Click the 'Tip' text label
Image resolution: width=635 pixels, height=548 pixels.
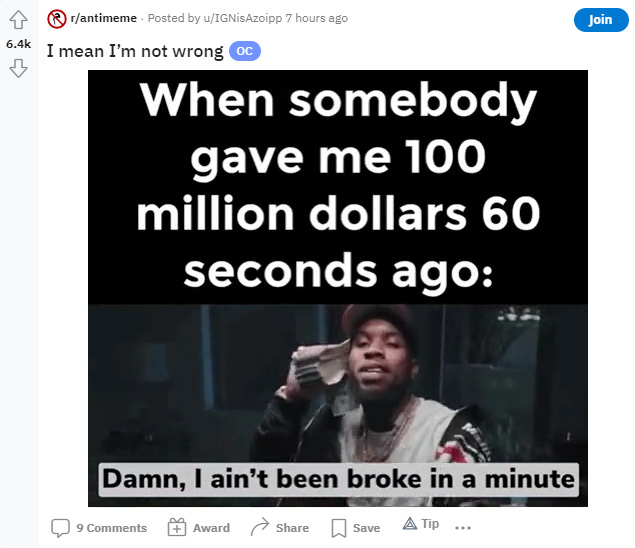tap(430, 524)
